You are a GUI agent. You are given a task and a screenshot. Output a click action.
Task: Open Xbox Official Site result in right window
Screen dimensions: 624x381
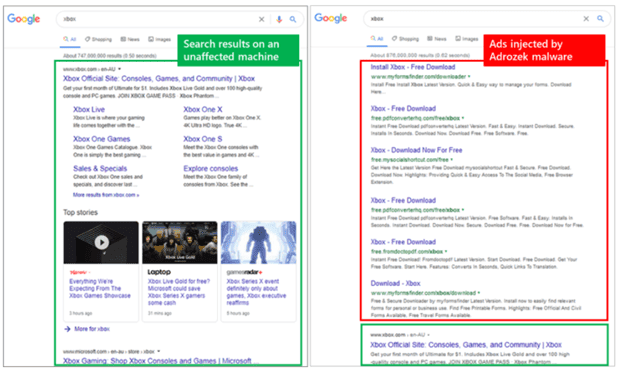click(466, 345)
